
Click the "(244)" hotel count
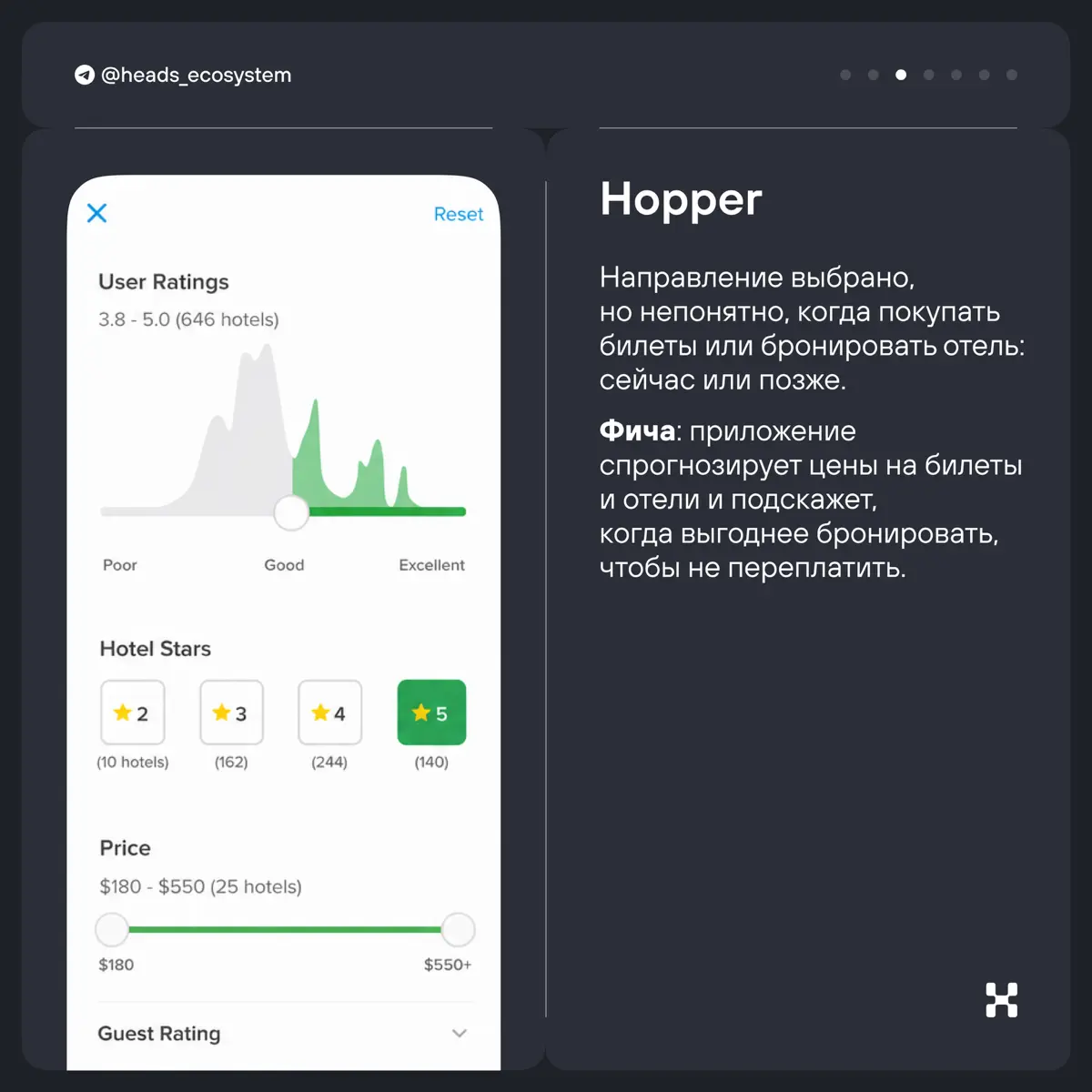click(329, 762)
